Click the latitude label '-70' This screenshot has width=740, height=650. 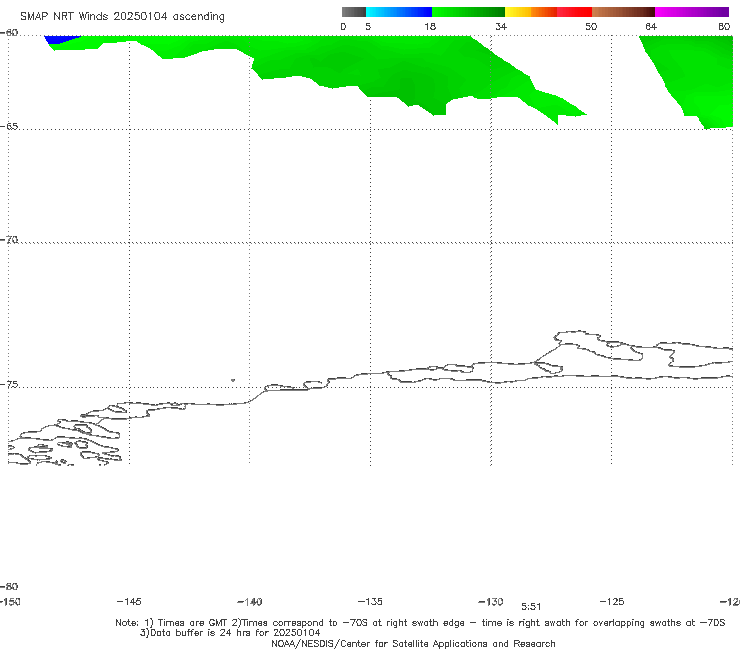point(9,240)
